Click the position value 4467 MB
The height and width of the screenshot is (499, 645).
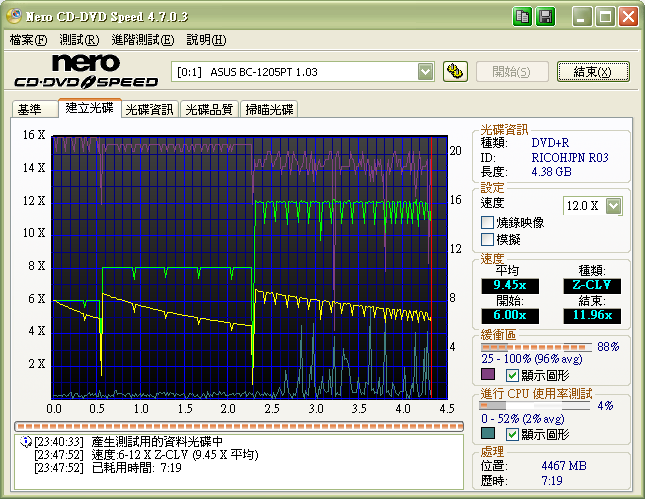pos(564,466)
